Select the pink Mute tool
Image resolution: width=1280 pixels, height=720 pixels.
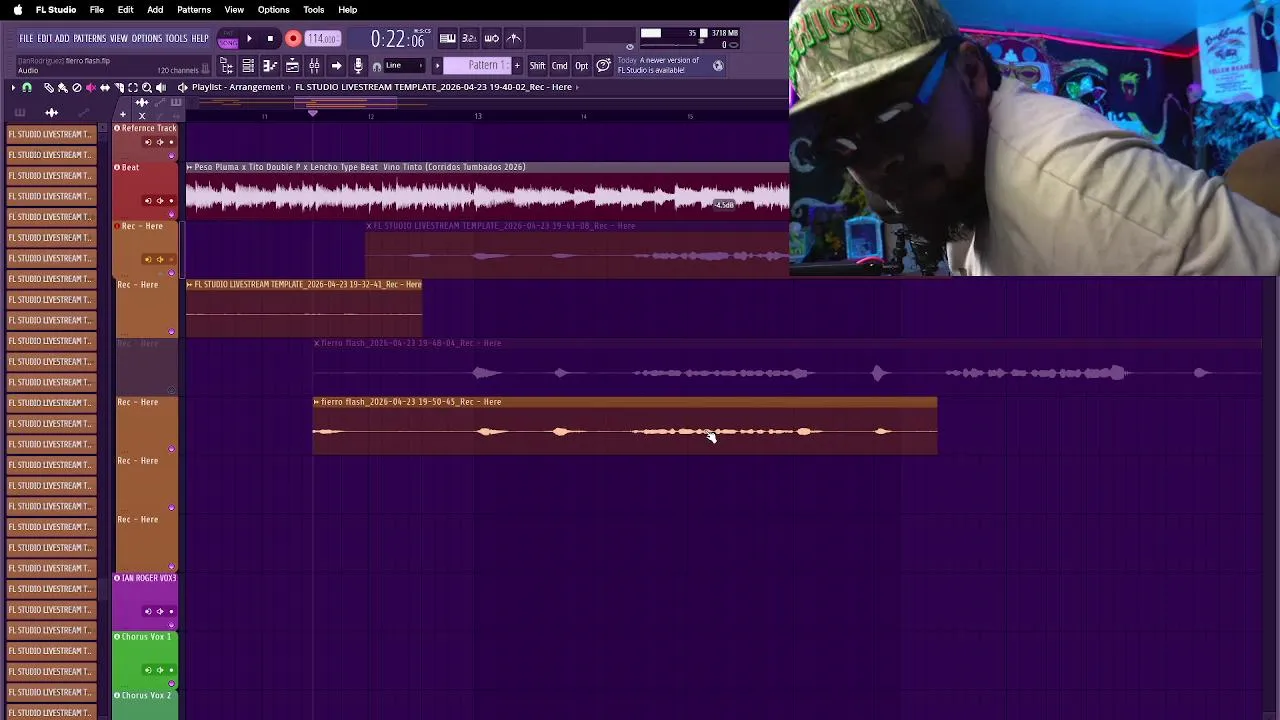click(90, 88)
